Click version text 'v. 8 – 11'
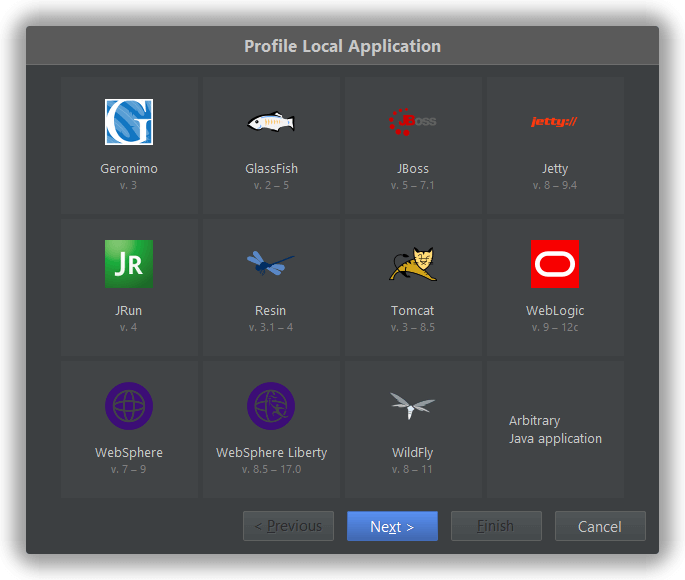This screenshot has width=685, height=580. click(x=412, y=469)
